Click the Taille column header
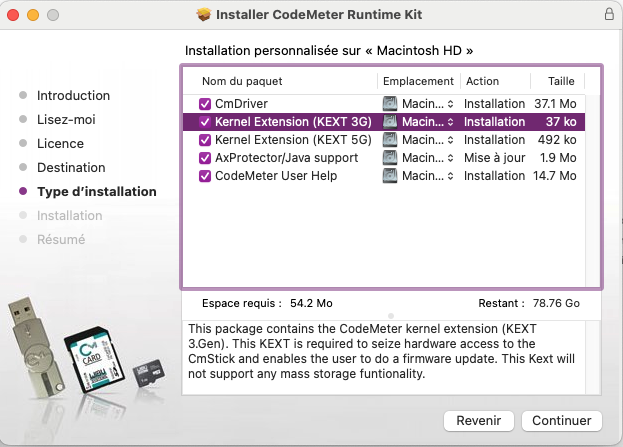 pos(561,81)
